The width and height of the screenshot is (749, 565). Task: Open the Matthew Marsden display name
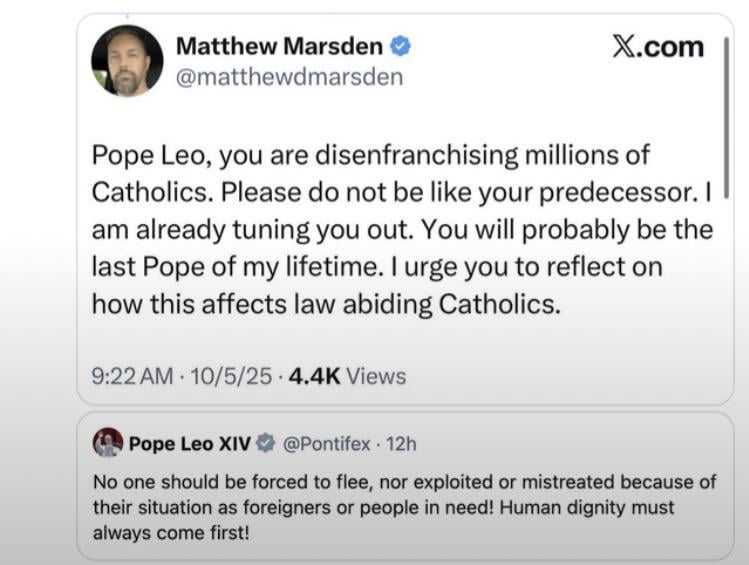click(279, 46)
